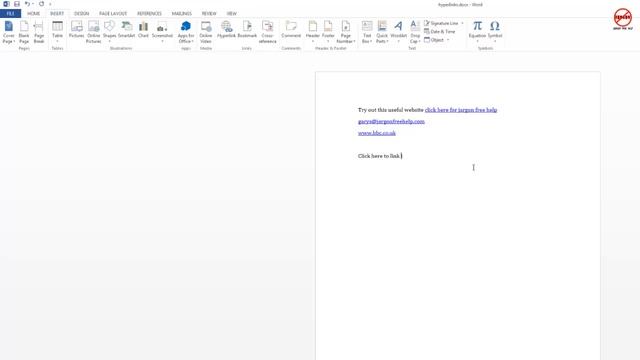This screenshot has height=360, width=640.
Task: Open the Page Number menu
Action: point(346,32)
